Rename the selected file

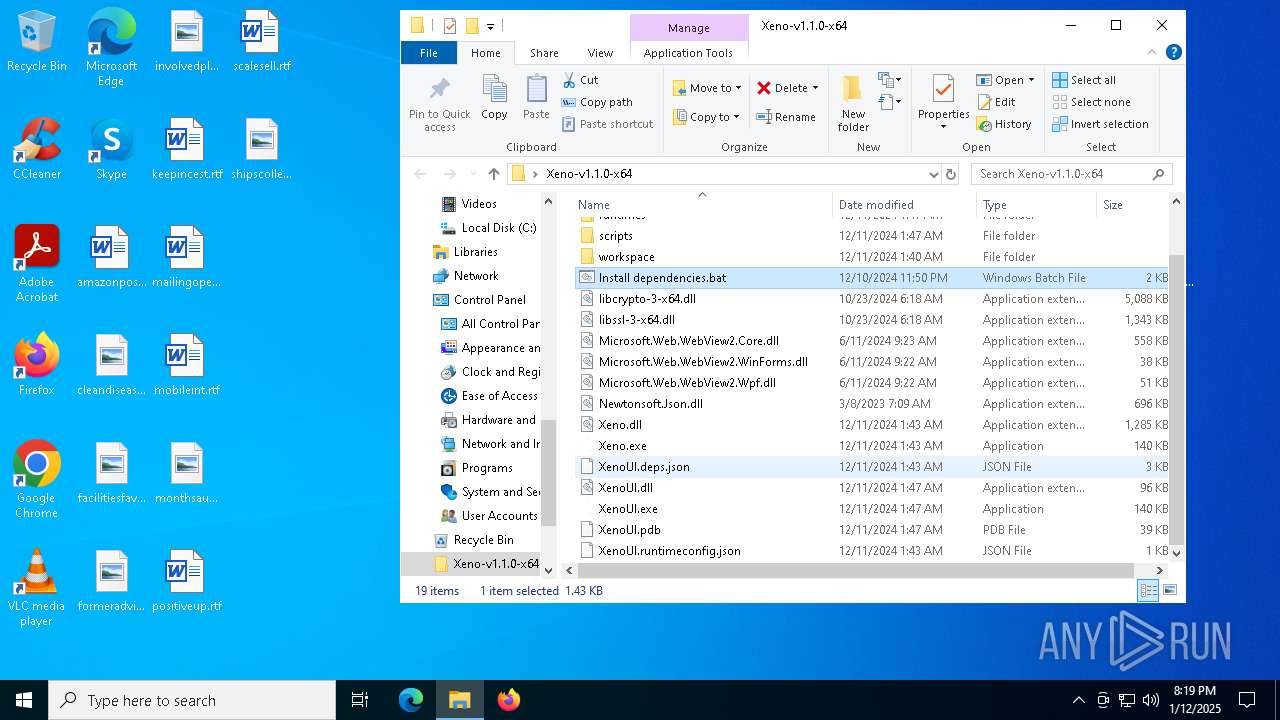click(x=786, y=117)
